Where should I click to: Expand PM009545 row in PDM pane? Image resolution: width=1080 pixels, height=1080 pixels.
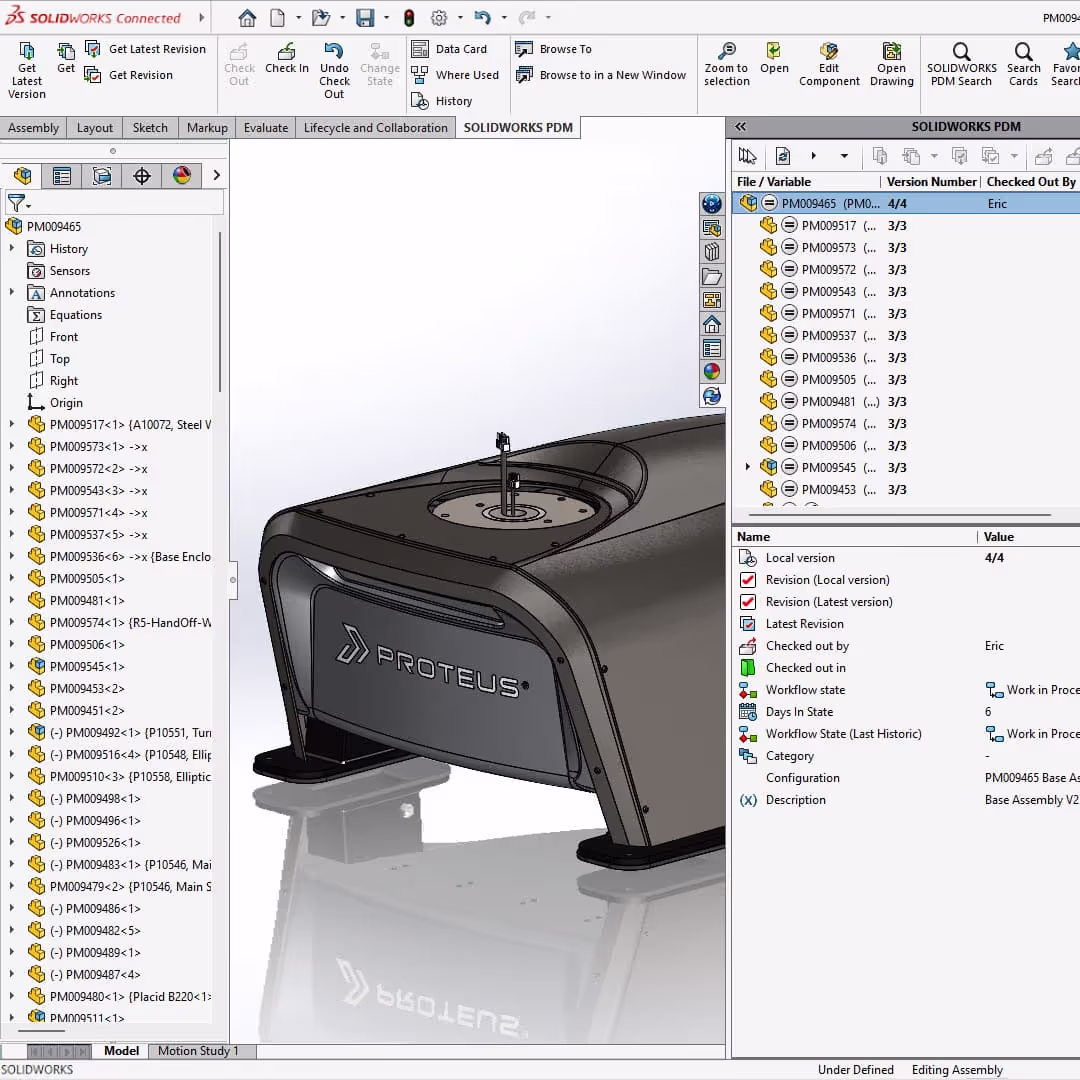click(x=748, y=467)
